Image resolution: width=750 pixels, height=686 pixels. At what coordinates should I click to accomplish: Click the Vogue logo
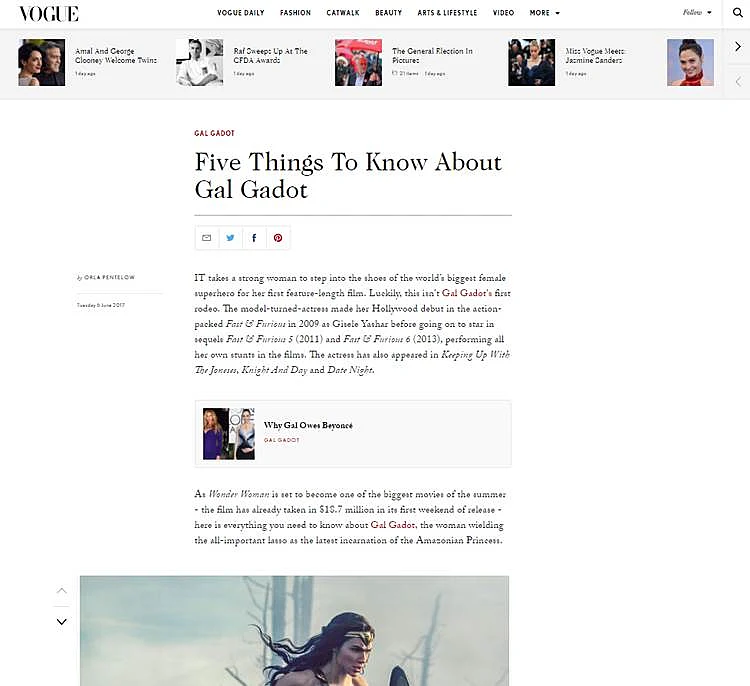[49, 14]
